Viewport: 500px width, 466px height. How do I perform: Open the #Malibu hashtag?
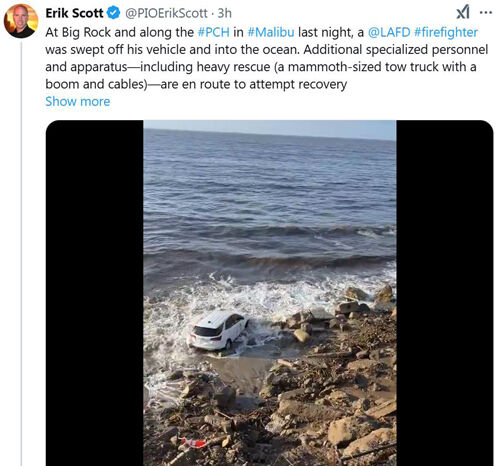tap(271, 32)
